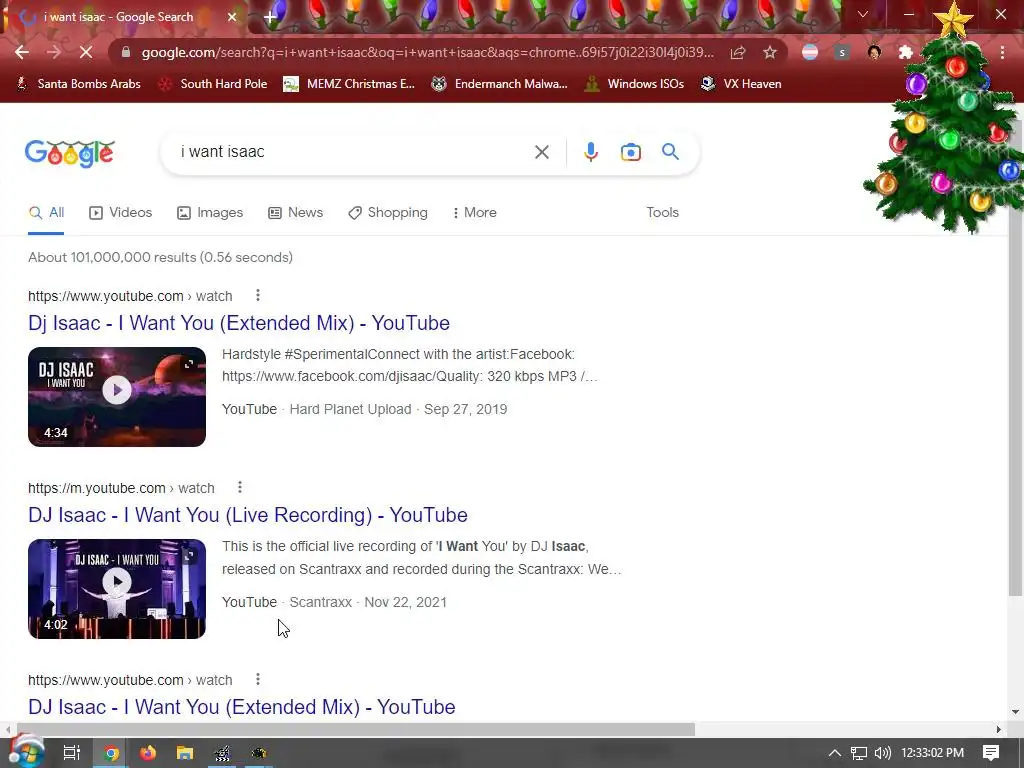Go back to the previous page
Image resolution: width=1024 pixels, height=768 pixels.
[22, 52]
